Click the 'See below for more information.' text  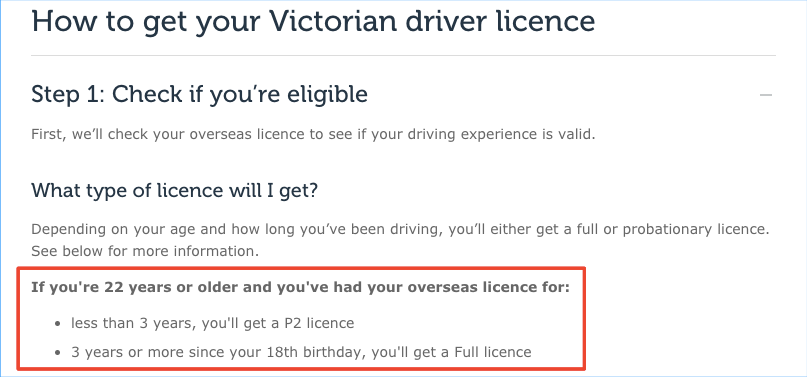[x=145, y=252]
